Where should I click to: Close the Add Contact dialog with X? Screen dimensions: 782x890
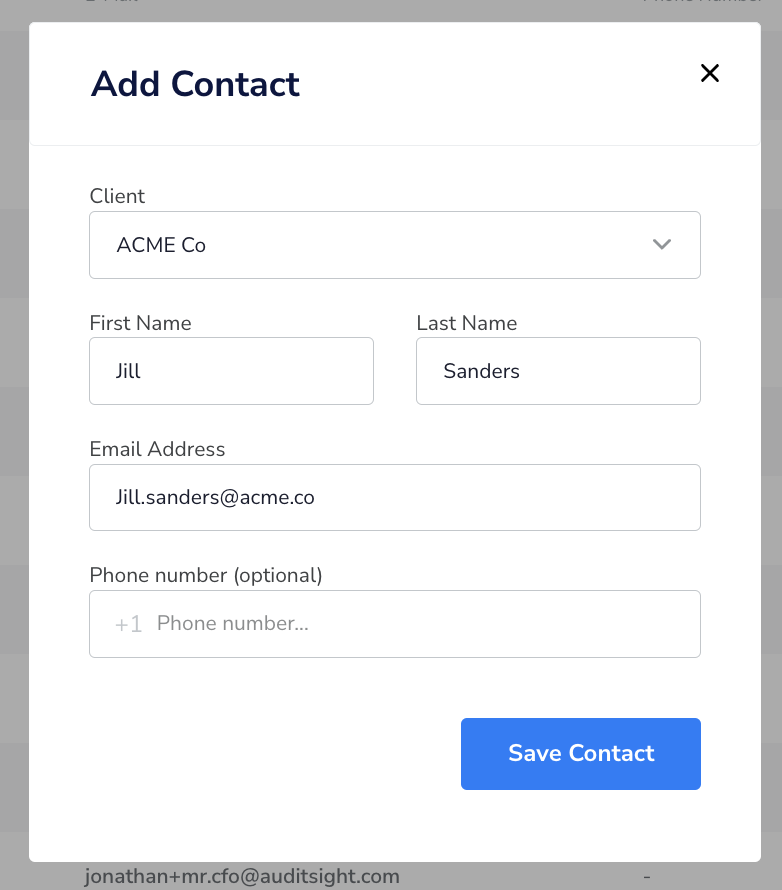[709, 73]
